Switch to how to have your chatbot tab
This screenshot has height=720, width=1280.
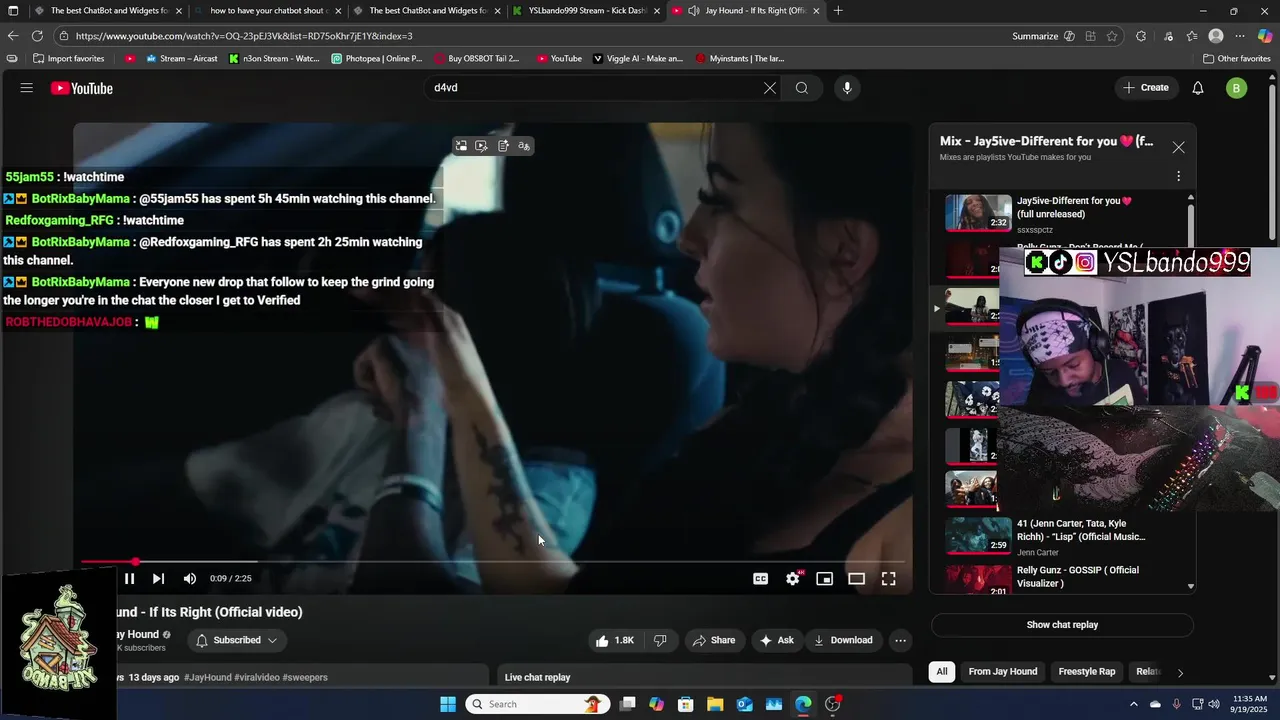click(268, 11)
